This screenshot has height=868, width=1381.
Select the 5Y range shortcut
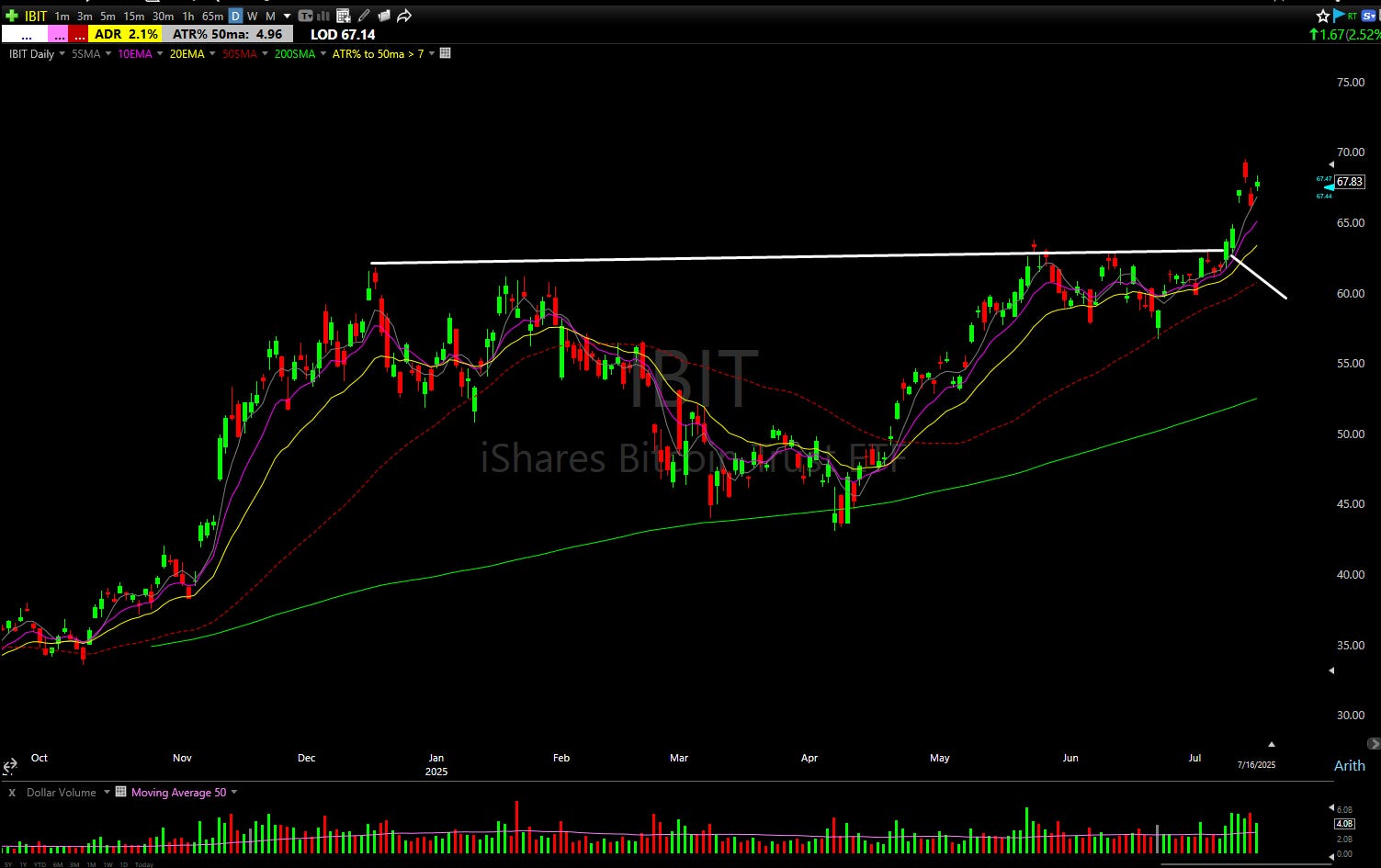pyautogui.click(x=8, y=864)
